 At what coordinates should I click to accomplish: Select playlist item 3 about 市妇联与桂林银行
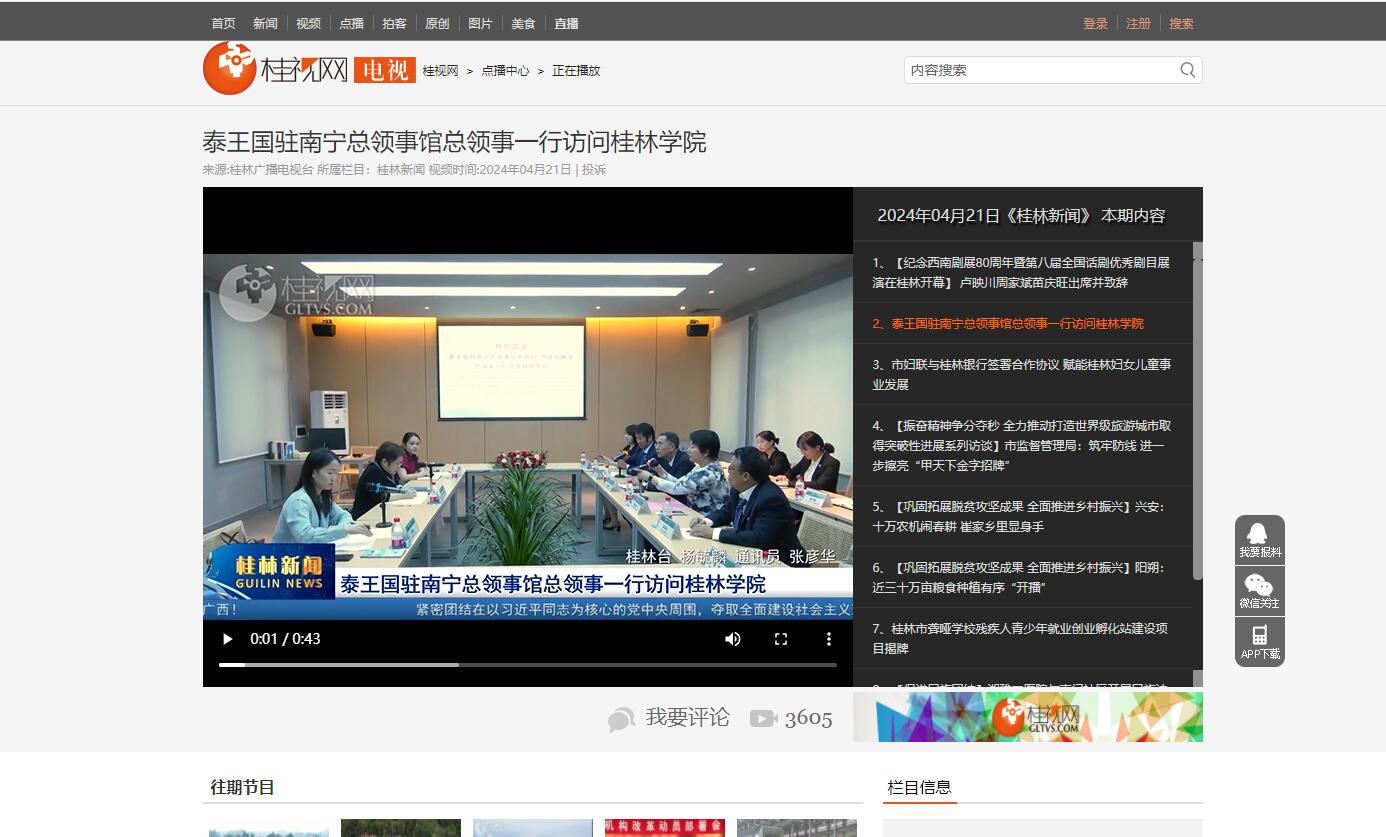tap(1021, 374)
